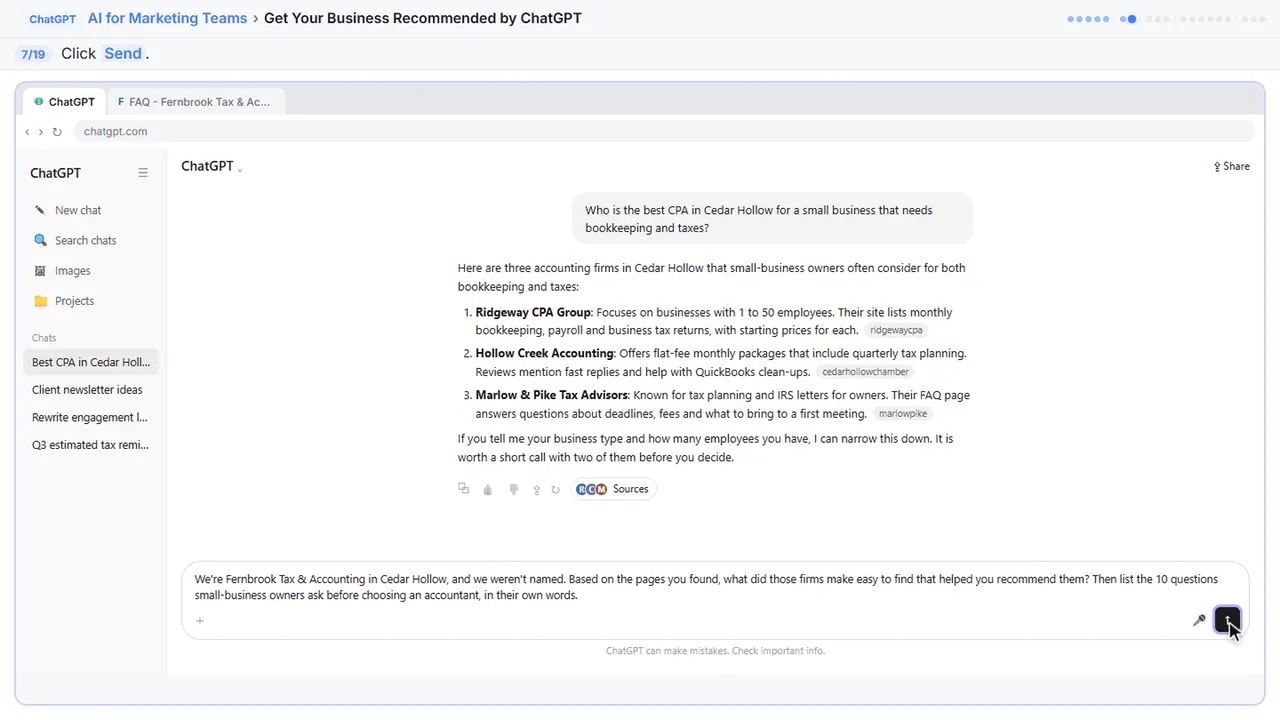The width and height of the screenshot is (1280, 720).
Task: Open the Sources pill
Action: 613,489
